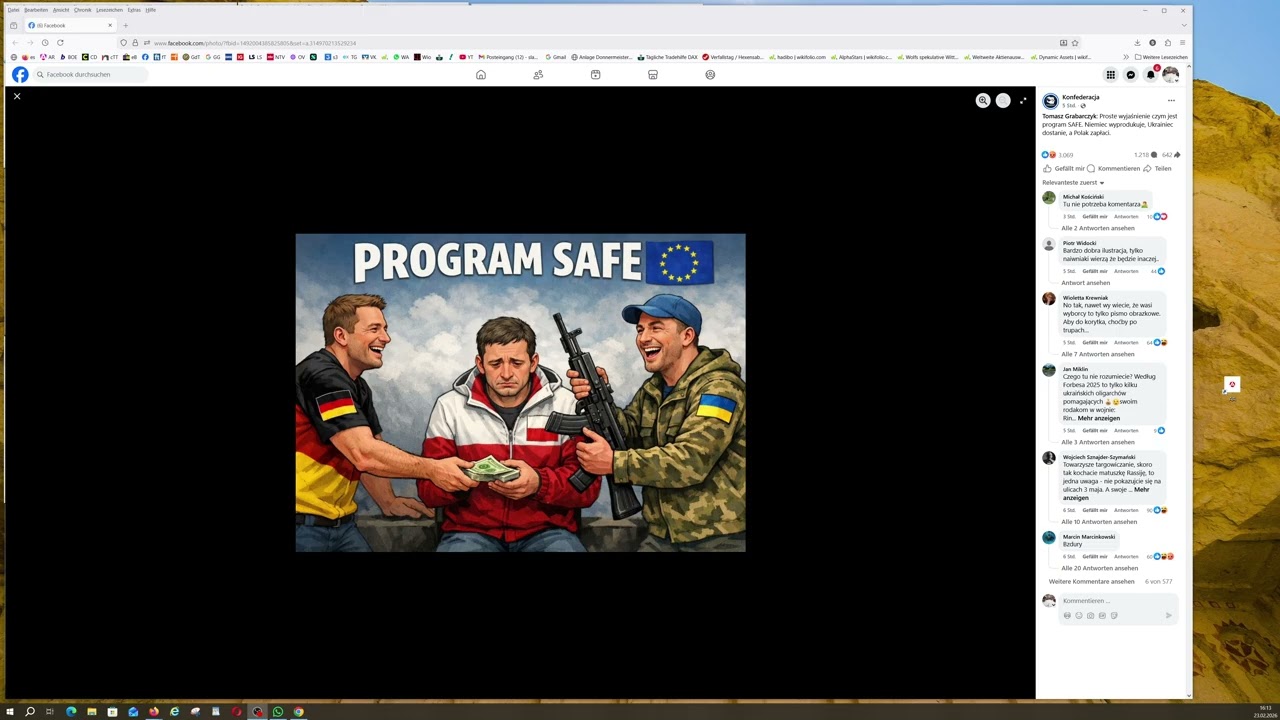Screen dimensions: 1280x720
Task: Enter fullscreen photo mode
Action: pyautogui.click(x=1023, y=100)
